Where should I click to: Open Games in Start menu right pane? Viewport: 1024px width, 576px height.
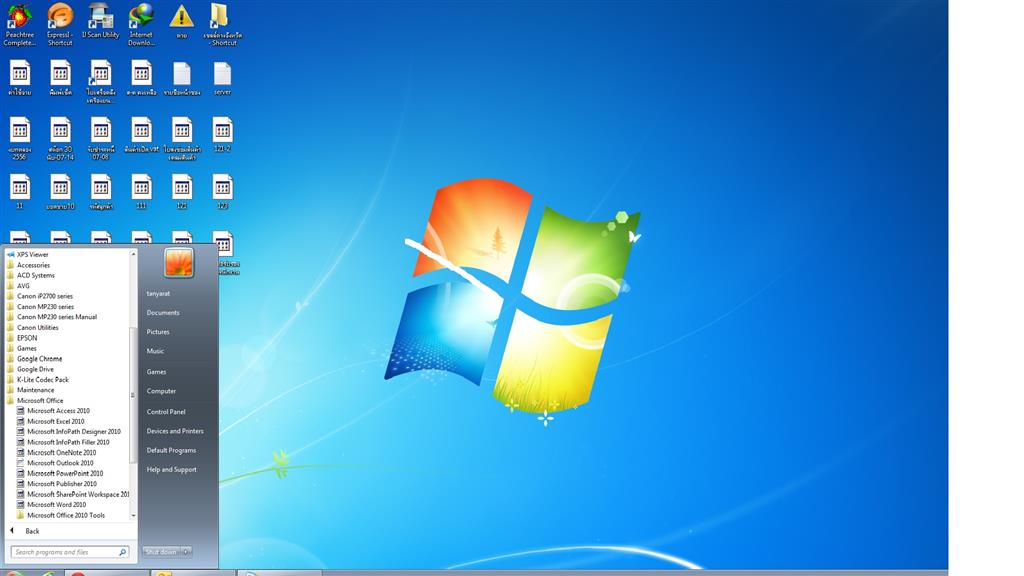pyautogui.click(x=156, y=372)
